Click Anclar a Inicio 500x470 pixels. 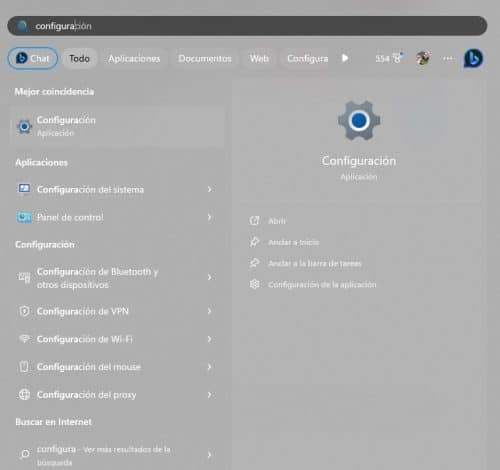pos(294,242)
